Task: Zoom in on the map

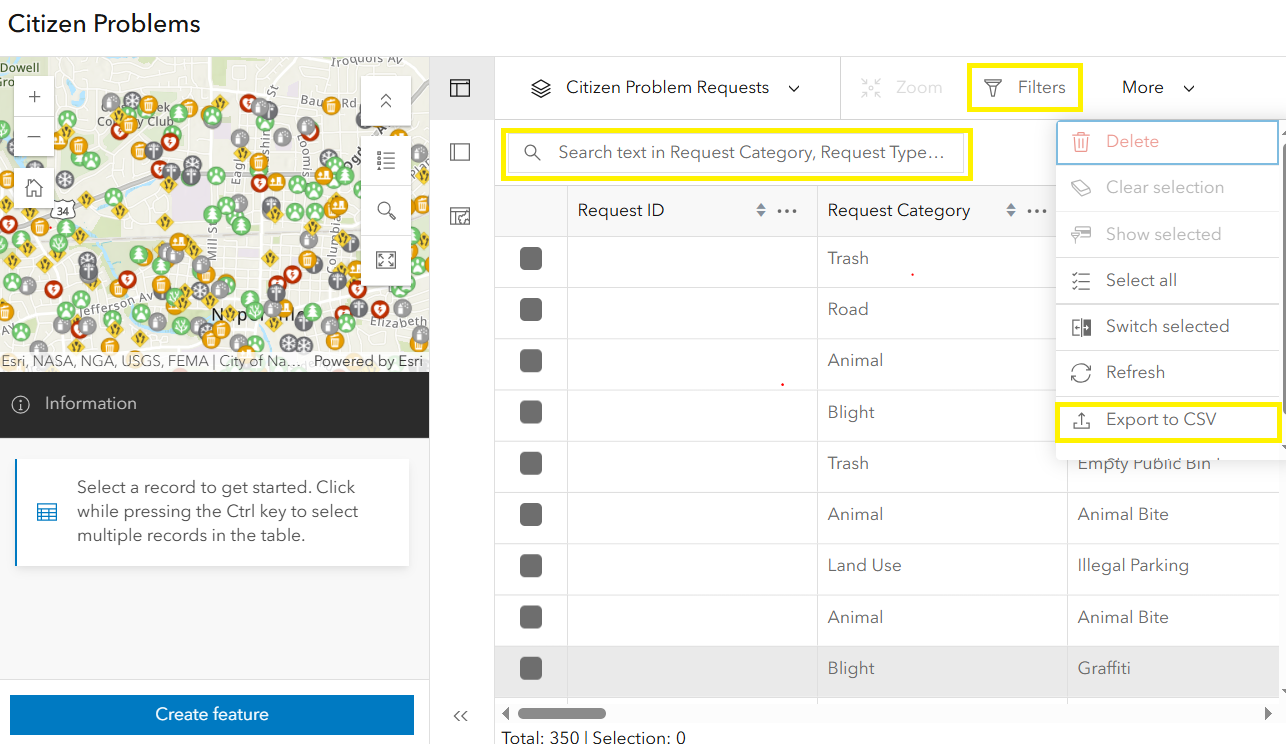Action: click(x=34, y=97)
